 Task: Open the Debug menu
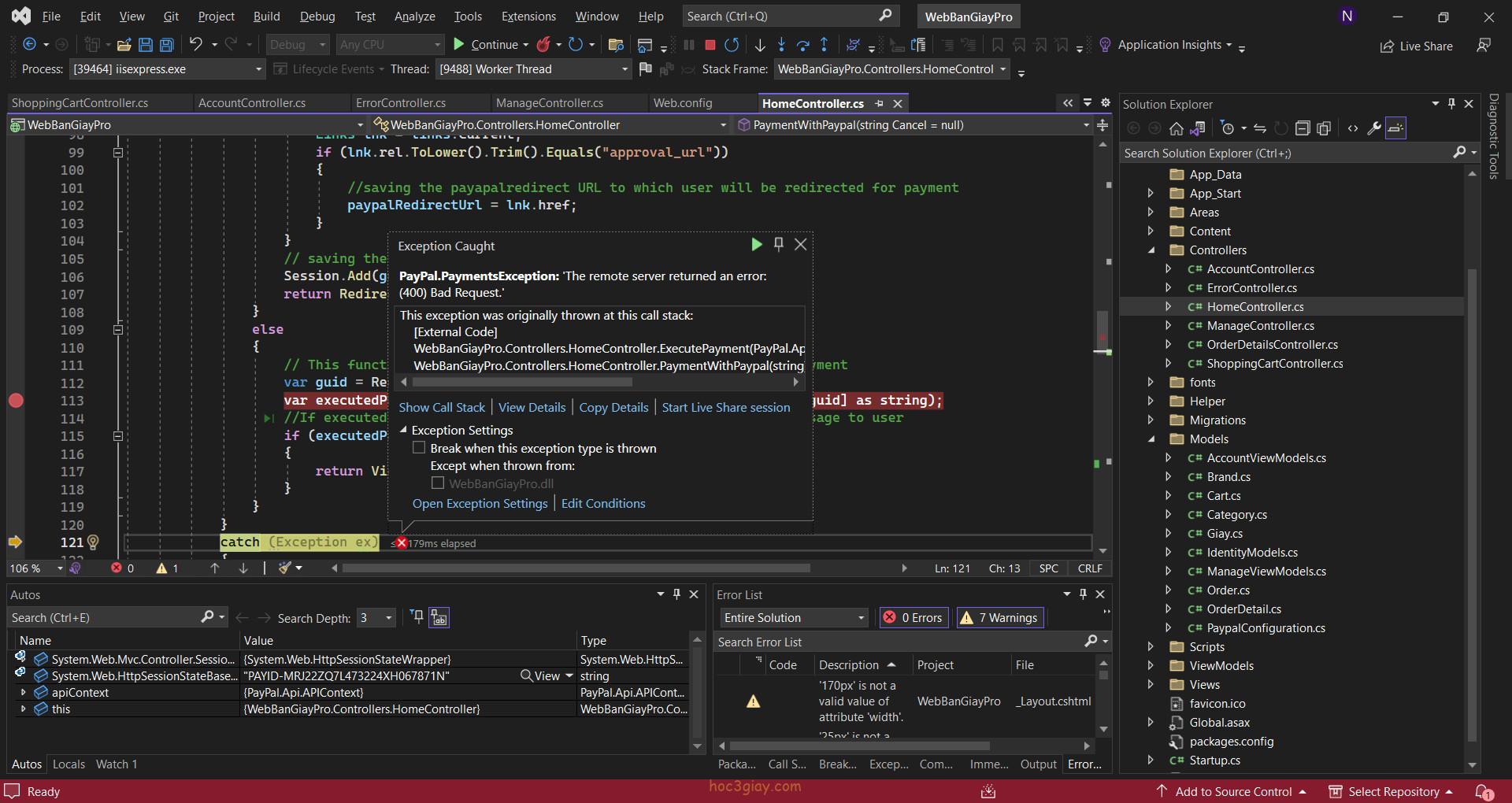coord(317,16)
